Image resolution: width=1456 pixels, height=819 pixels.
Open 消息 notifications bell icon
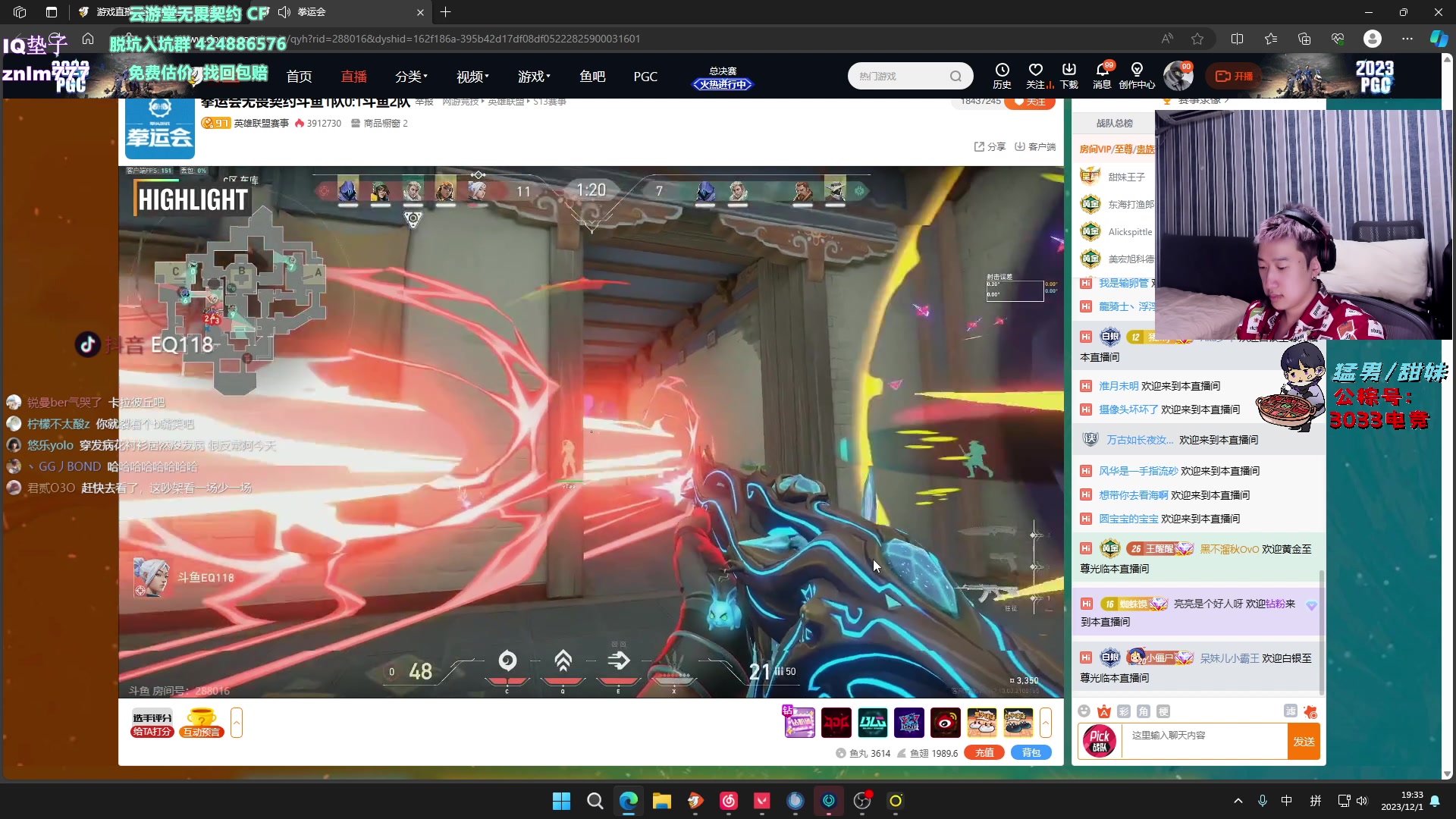(1103, 76)
